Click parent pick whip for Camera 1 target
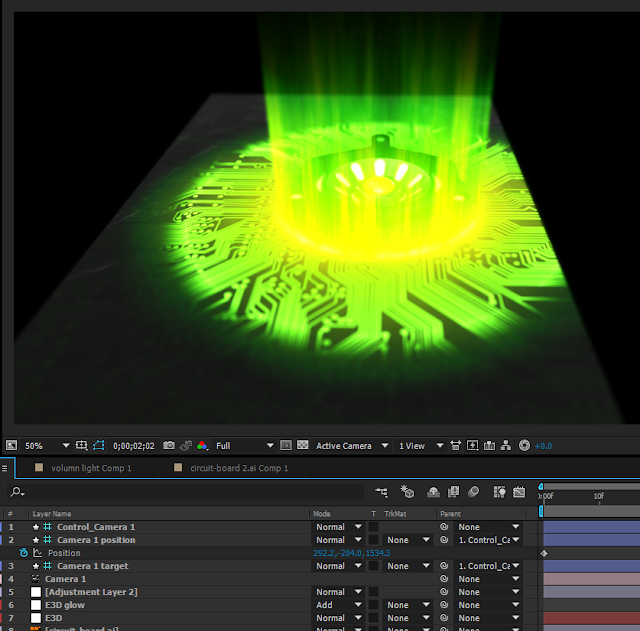The height and width of the screenshot is (631, 640). [x=444, y=566]
